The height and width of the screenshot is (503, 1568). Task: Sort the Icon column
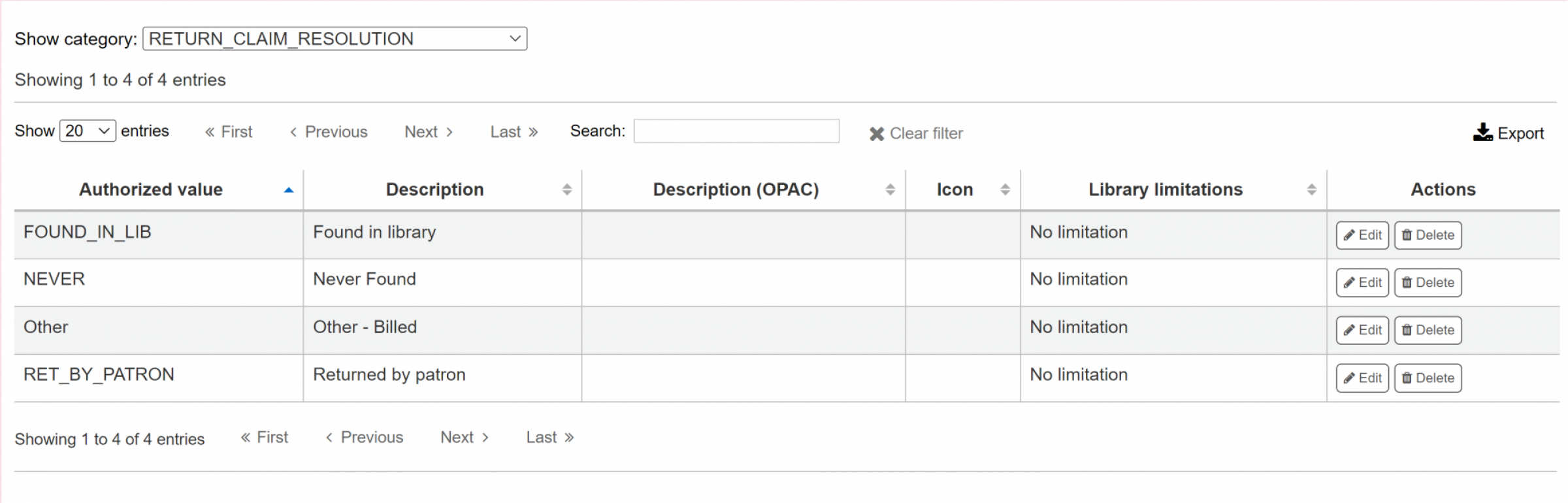1005,189
